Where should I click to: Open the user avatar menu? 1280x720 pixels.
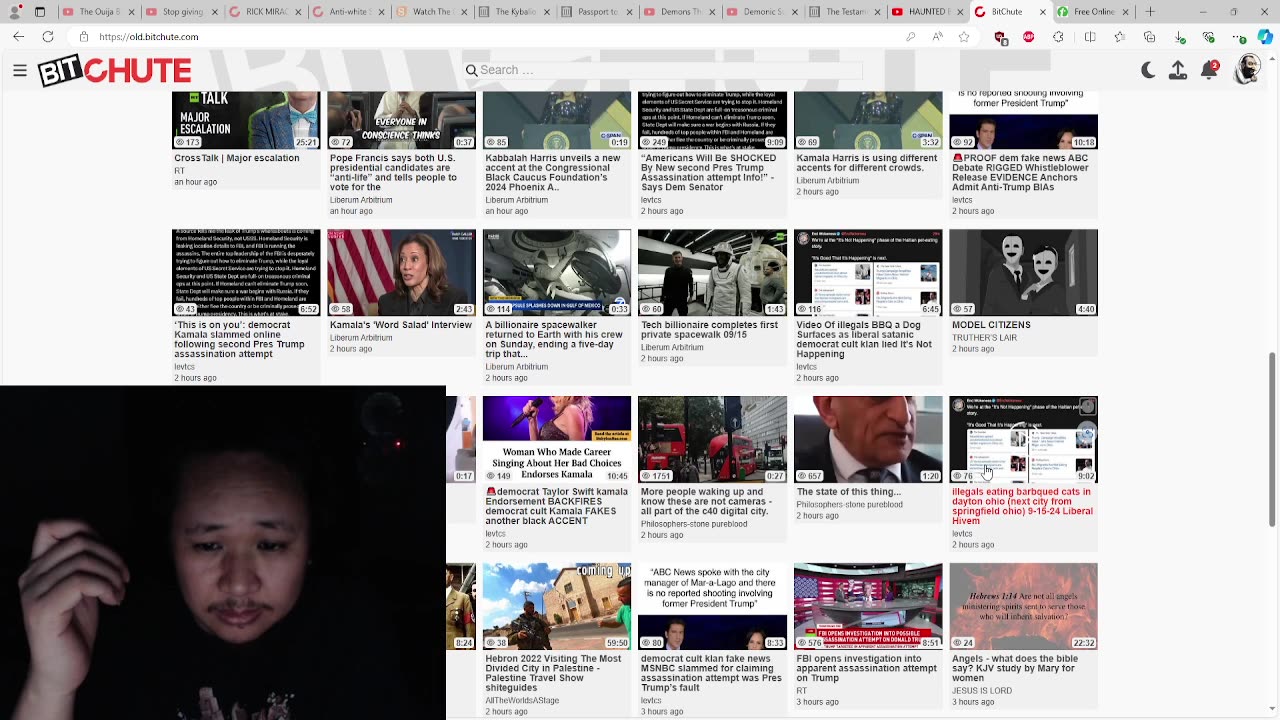coord(1248,69)
